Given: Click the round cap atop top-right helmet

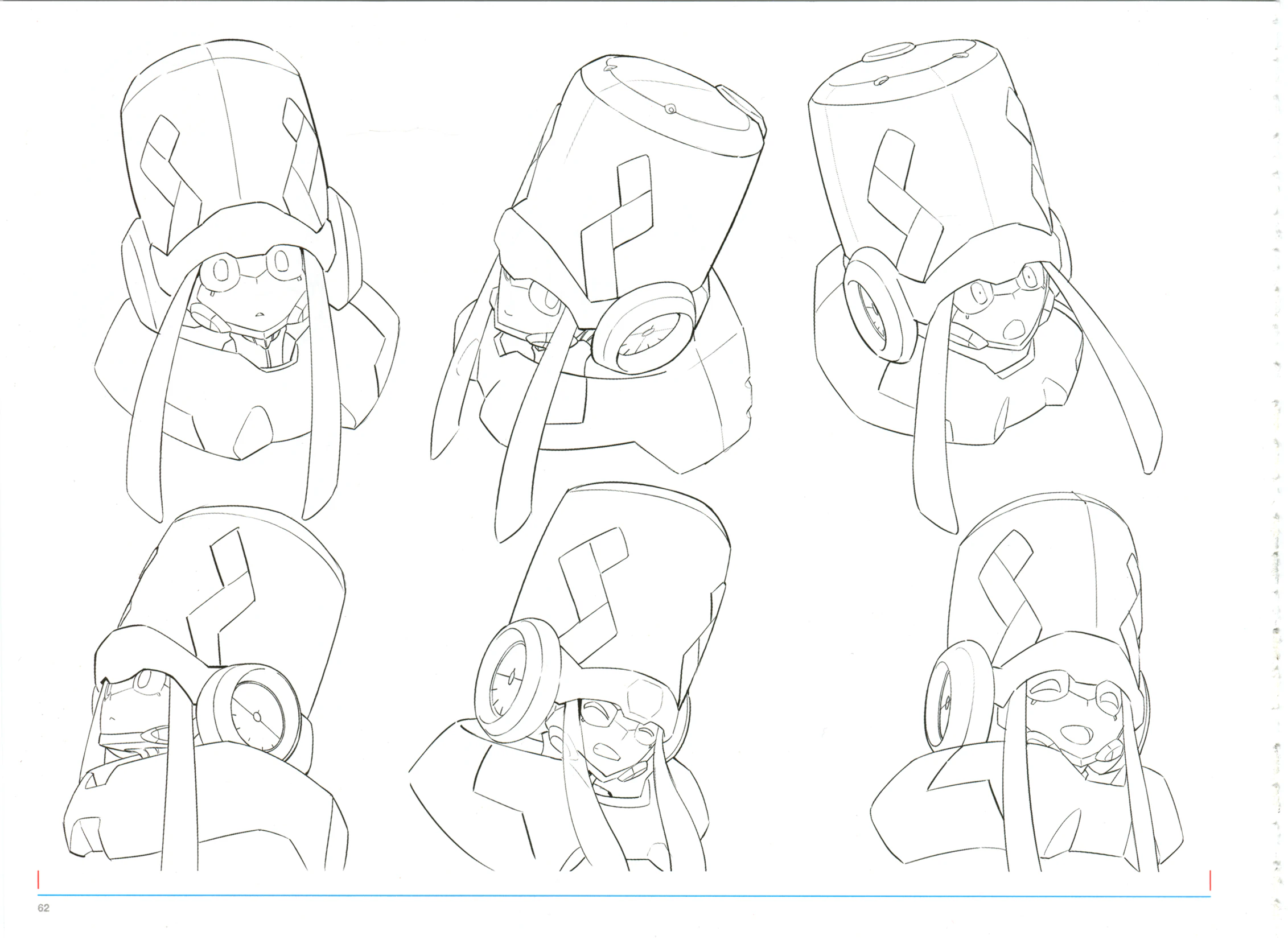Looking at the screenshot, I should (x=890, y=51).
